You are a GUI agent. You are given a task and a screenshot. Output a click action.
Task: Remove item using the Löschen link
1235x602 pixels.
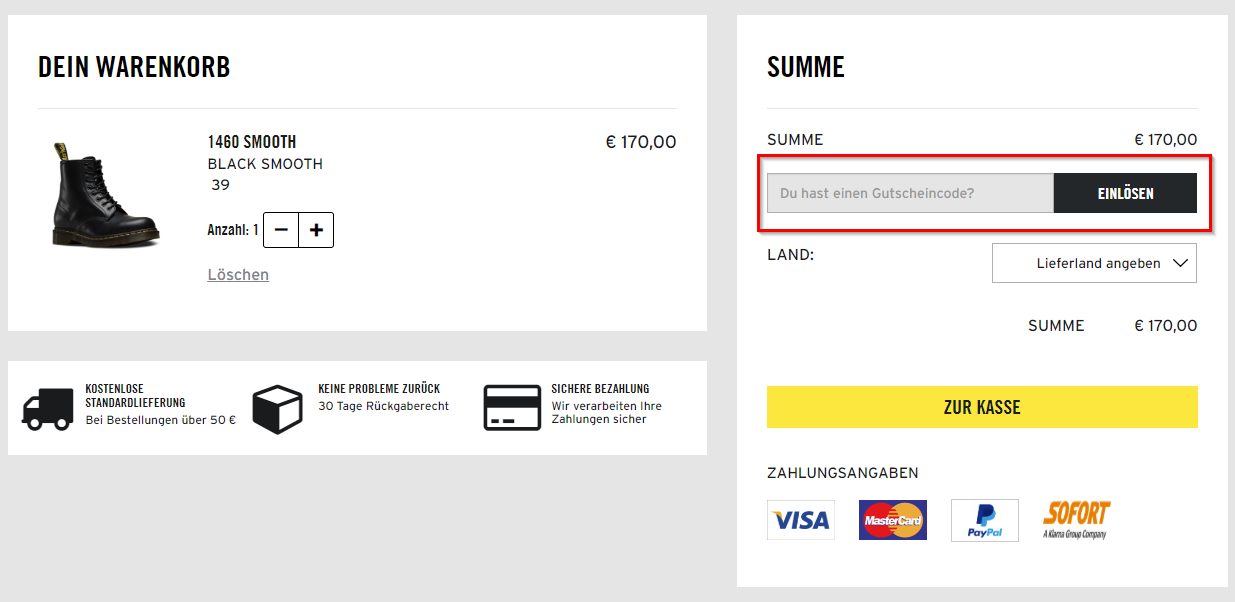tap(238, 274)
